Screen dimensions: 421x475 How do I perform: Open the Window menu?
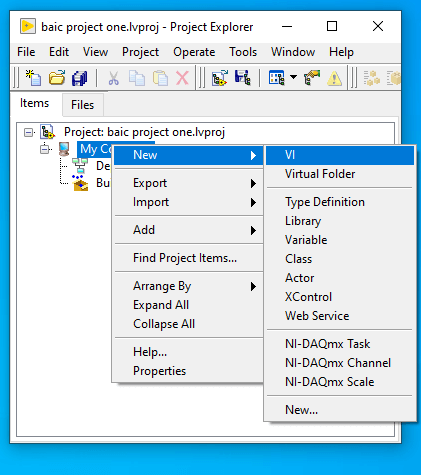pyautogui.click(x=293, y=52)
